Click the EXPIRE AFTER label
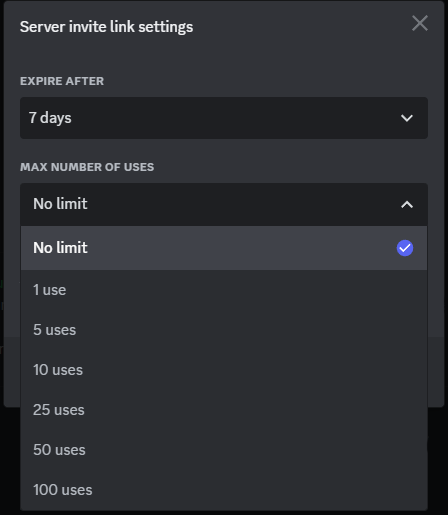The image size is (448, 515). point(62,81)
